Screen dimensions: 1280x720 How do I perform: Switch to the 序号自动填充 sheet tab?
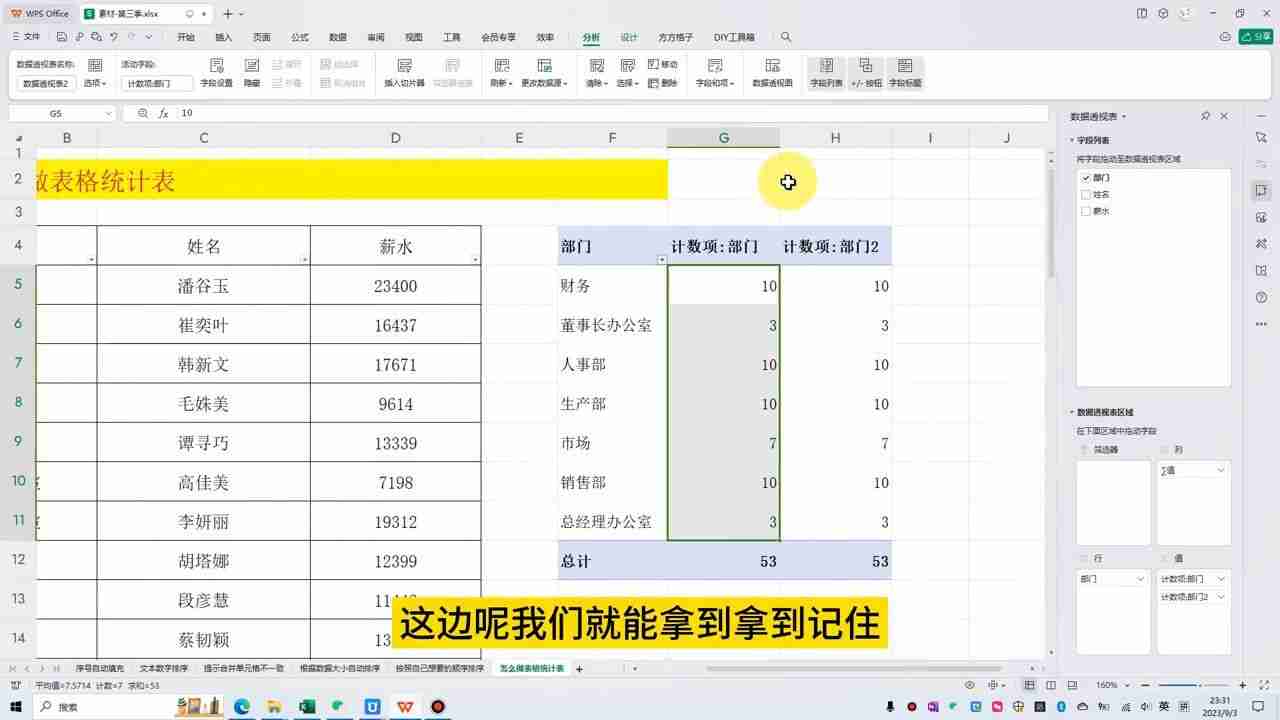(x=100, y=668)
